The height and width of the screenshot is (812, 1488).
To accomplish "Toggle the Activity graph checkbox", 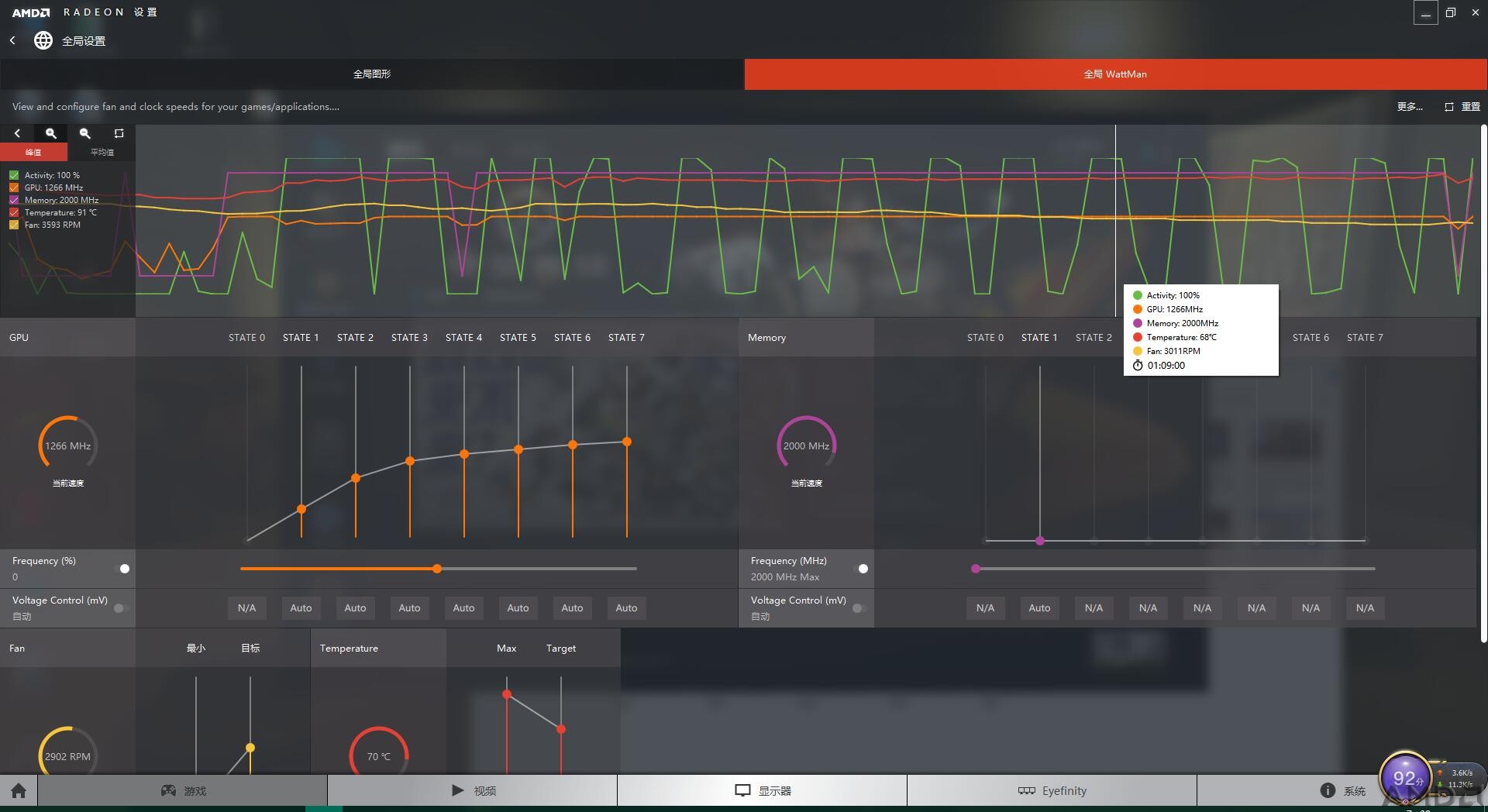I will [14, 175].
